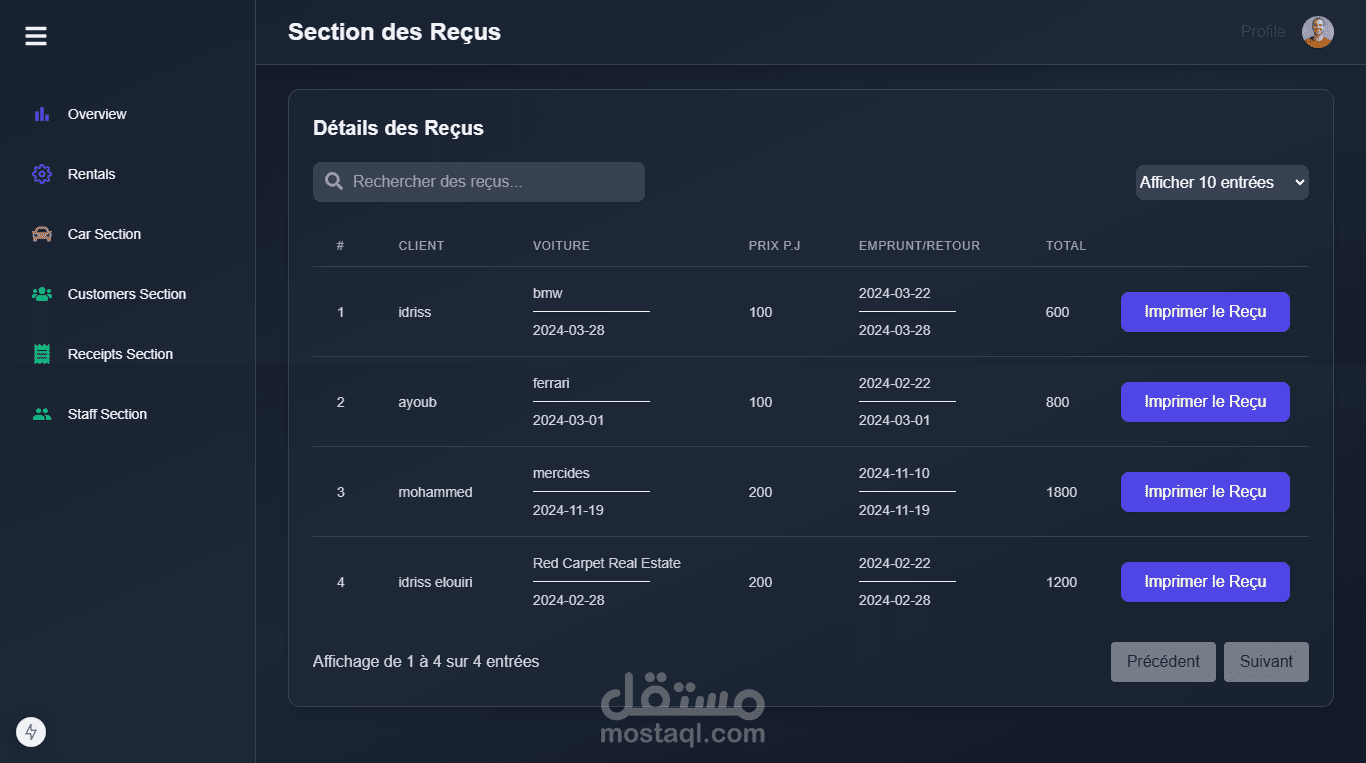
Task: Click the Suivant pagination button
Action: pyautogui.click(x=1265, y=662)
